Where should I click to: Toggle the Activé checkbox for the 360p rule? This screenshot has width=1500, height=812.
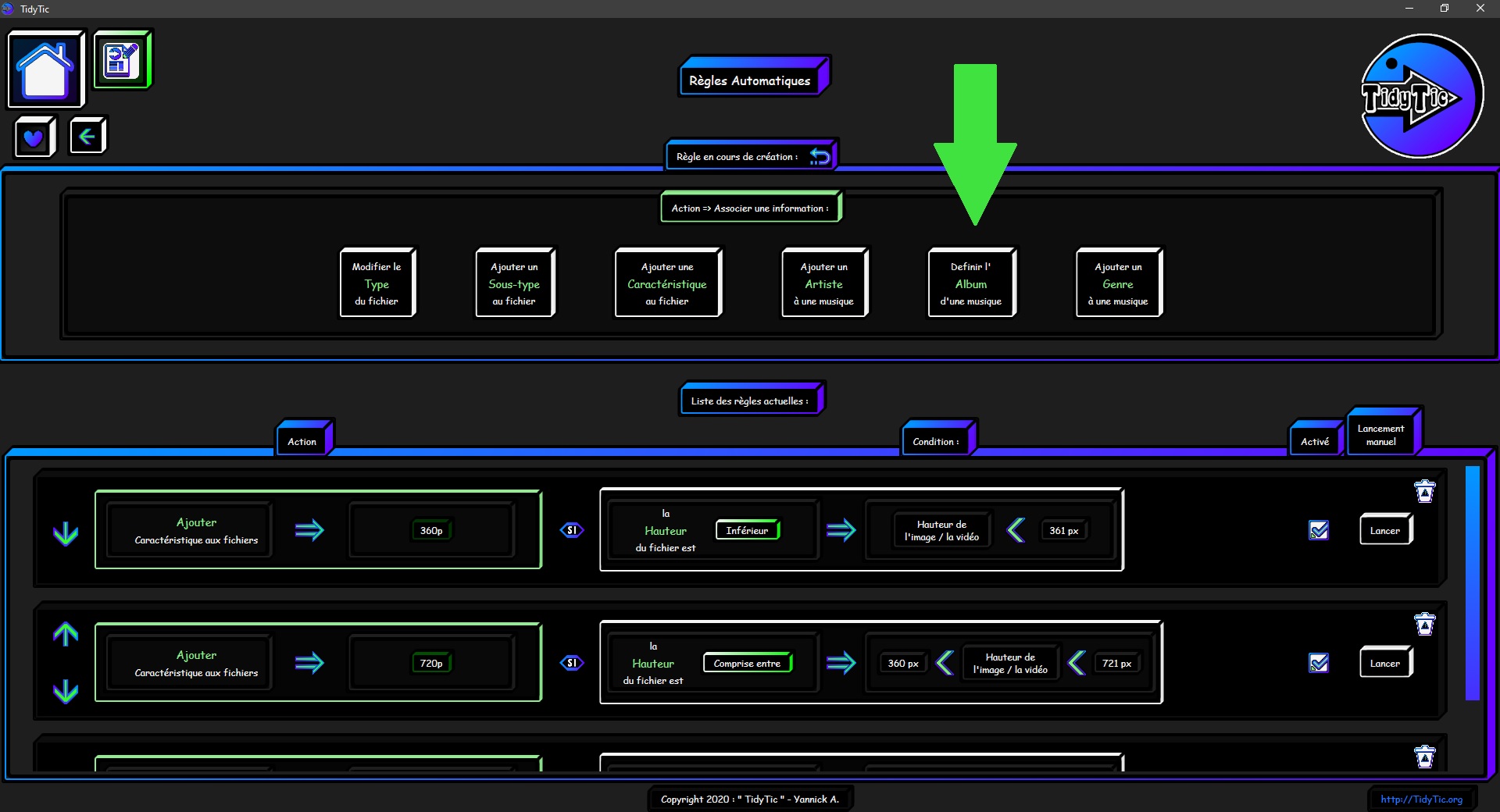coord(1319,530)
